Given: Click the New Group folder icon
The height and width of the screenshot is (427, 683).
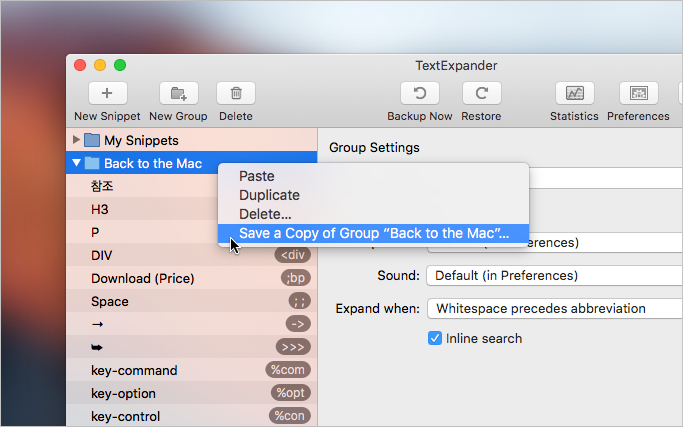Looking at the screenshot, I should pos(179,93).
